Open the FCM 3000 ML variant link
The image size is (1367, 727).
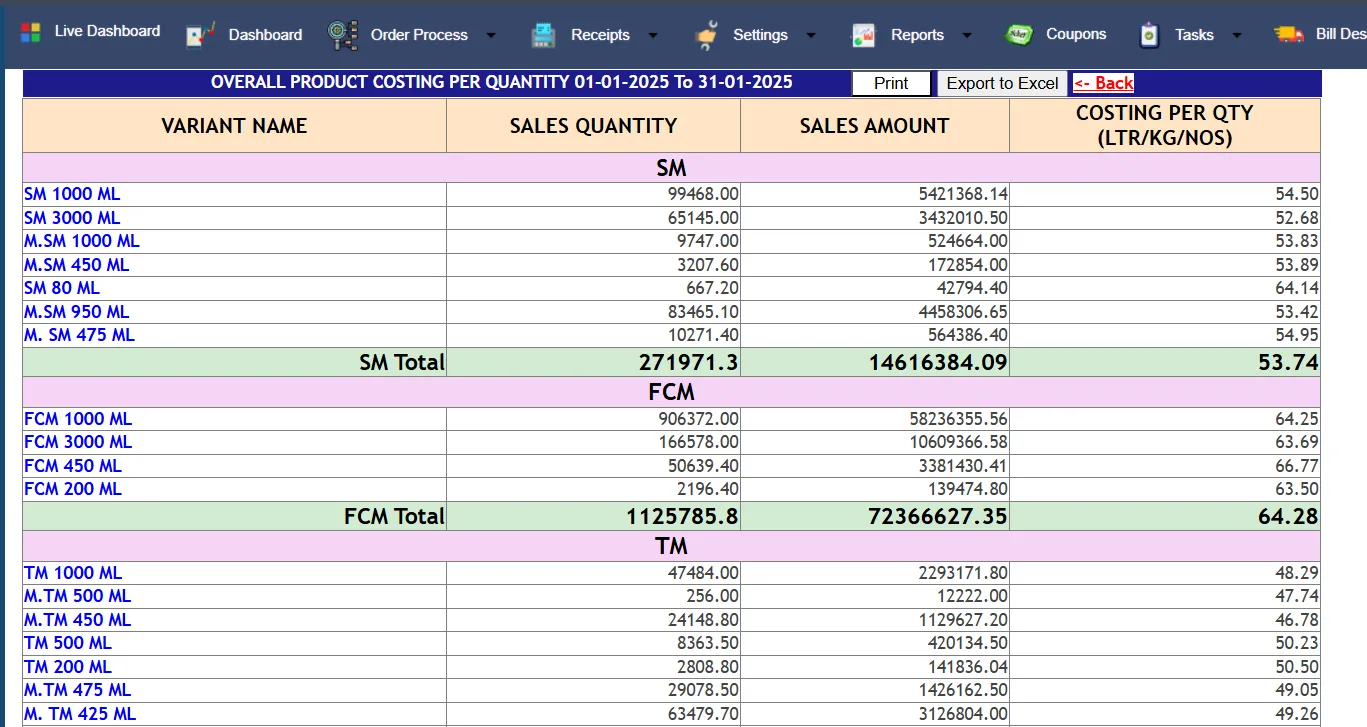[x=78, y=442]
